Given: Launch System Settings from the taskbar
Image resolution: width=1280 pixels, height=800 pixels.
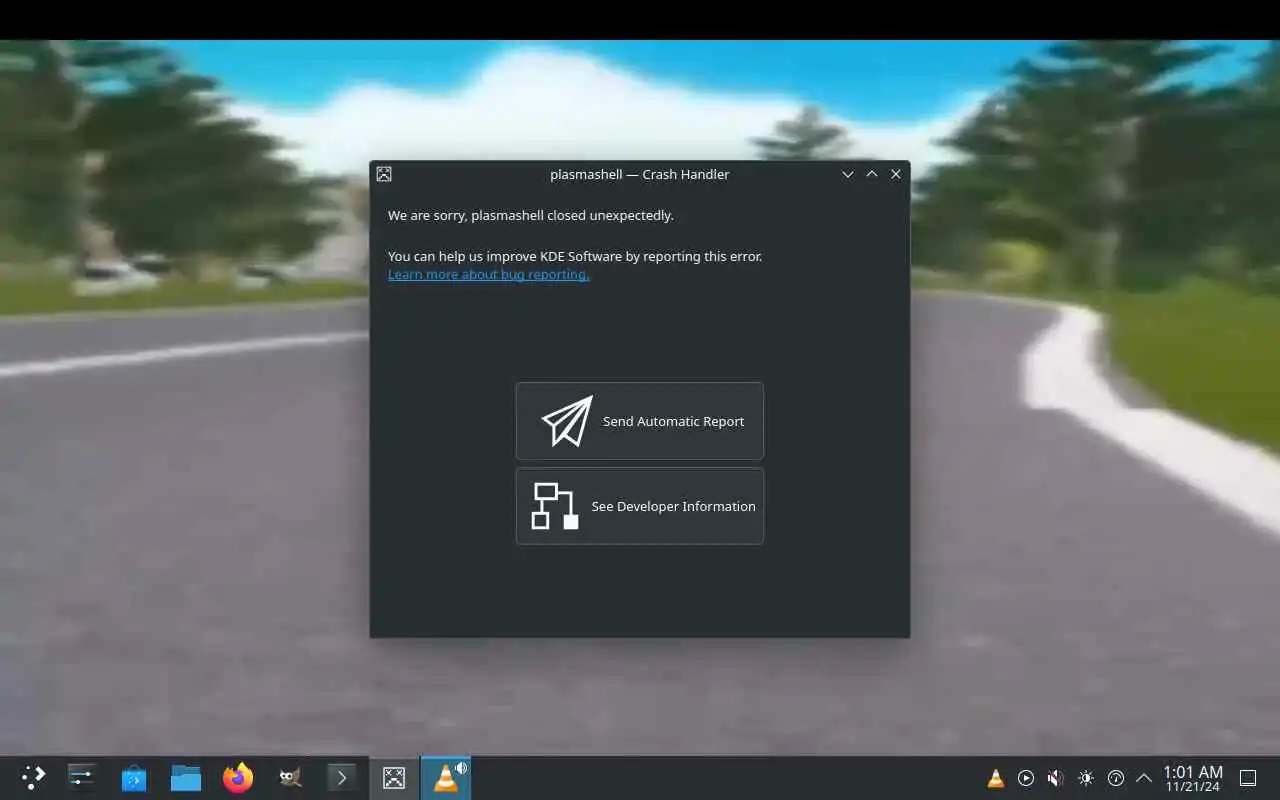Looking at the screenshot, I should tap(81, 777).
